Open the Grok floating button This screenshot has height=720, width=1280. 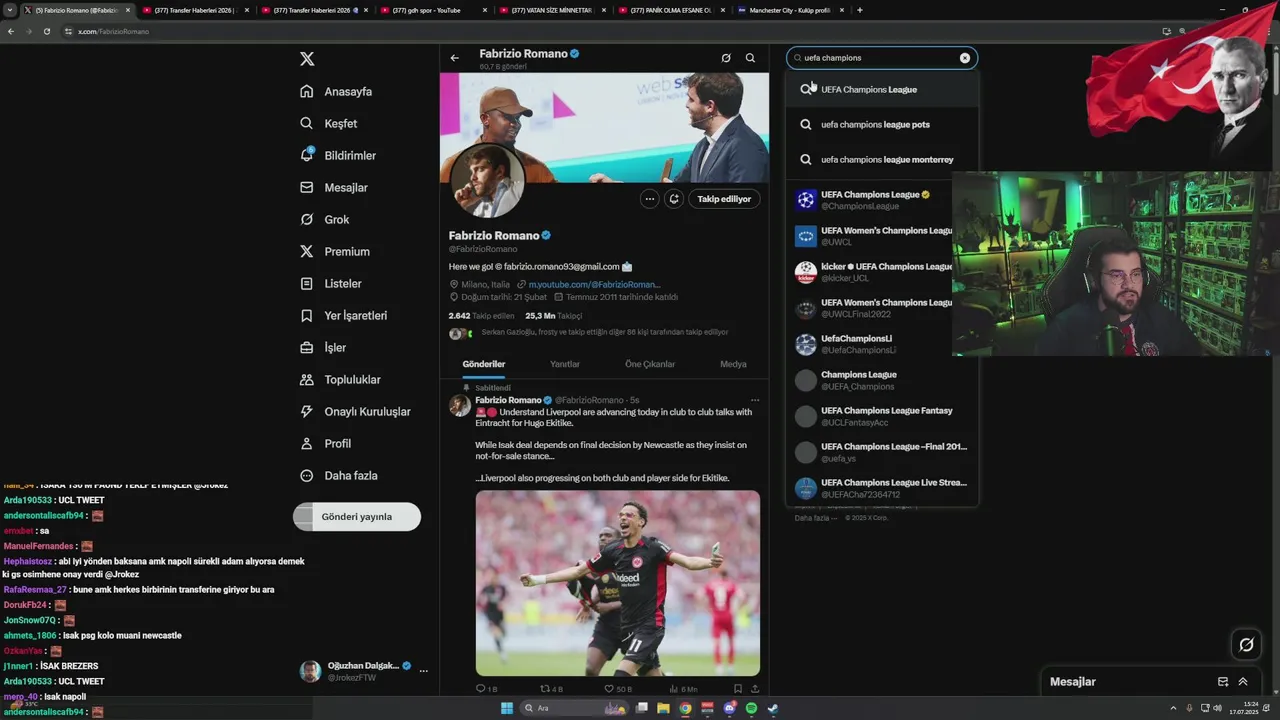[x=1246, y=645]
